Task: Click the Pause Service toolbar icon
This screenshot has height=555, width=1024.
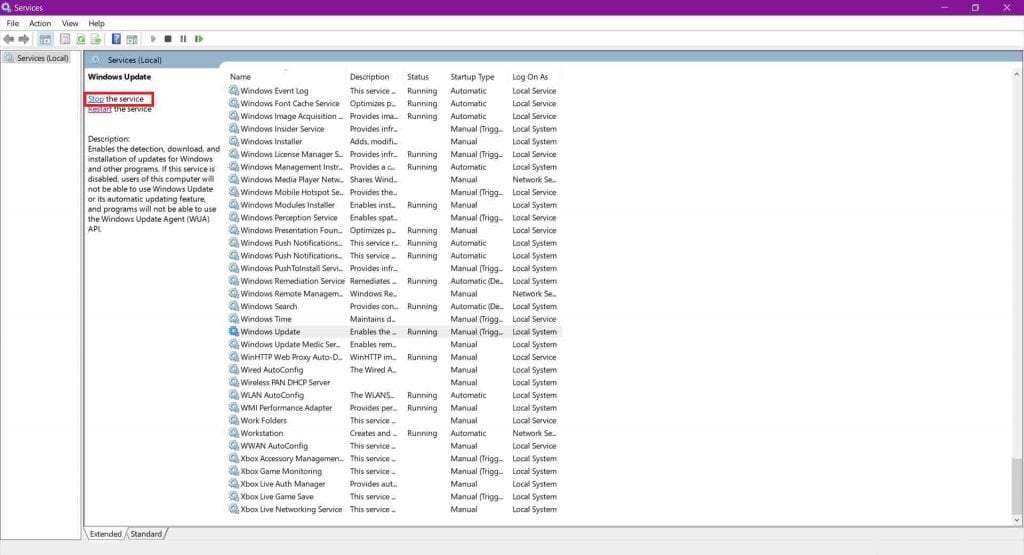Action: pyautogui.click(x=183, y=39)
